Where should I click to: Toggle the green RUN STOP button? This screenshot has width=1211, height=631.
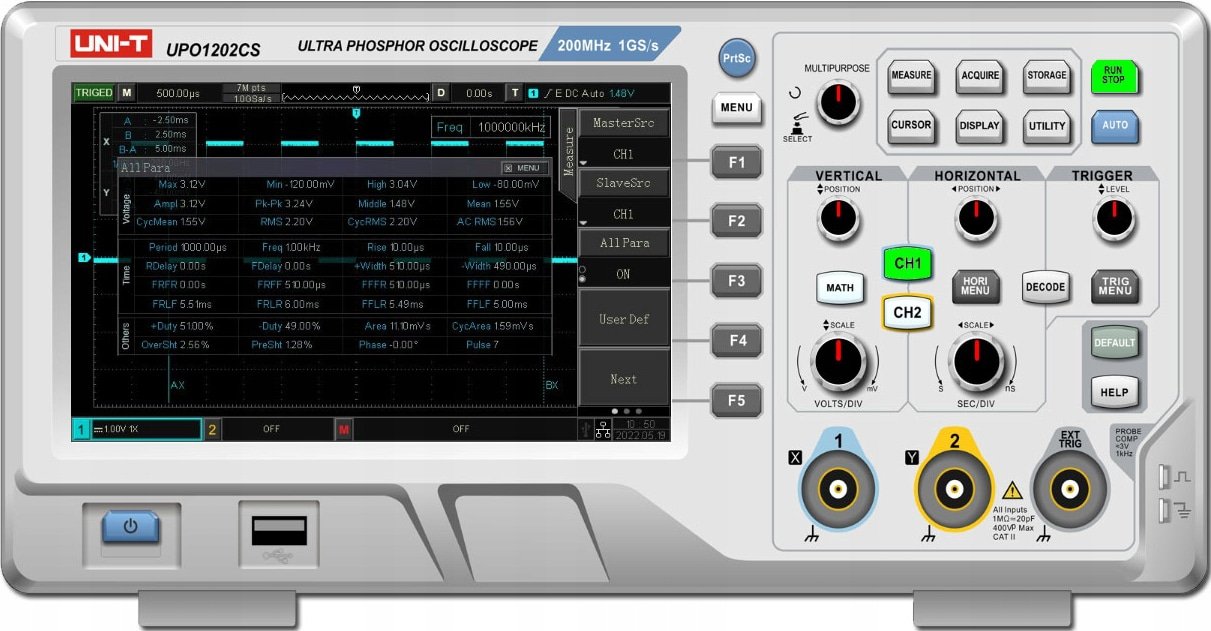click(1114, 76)
